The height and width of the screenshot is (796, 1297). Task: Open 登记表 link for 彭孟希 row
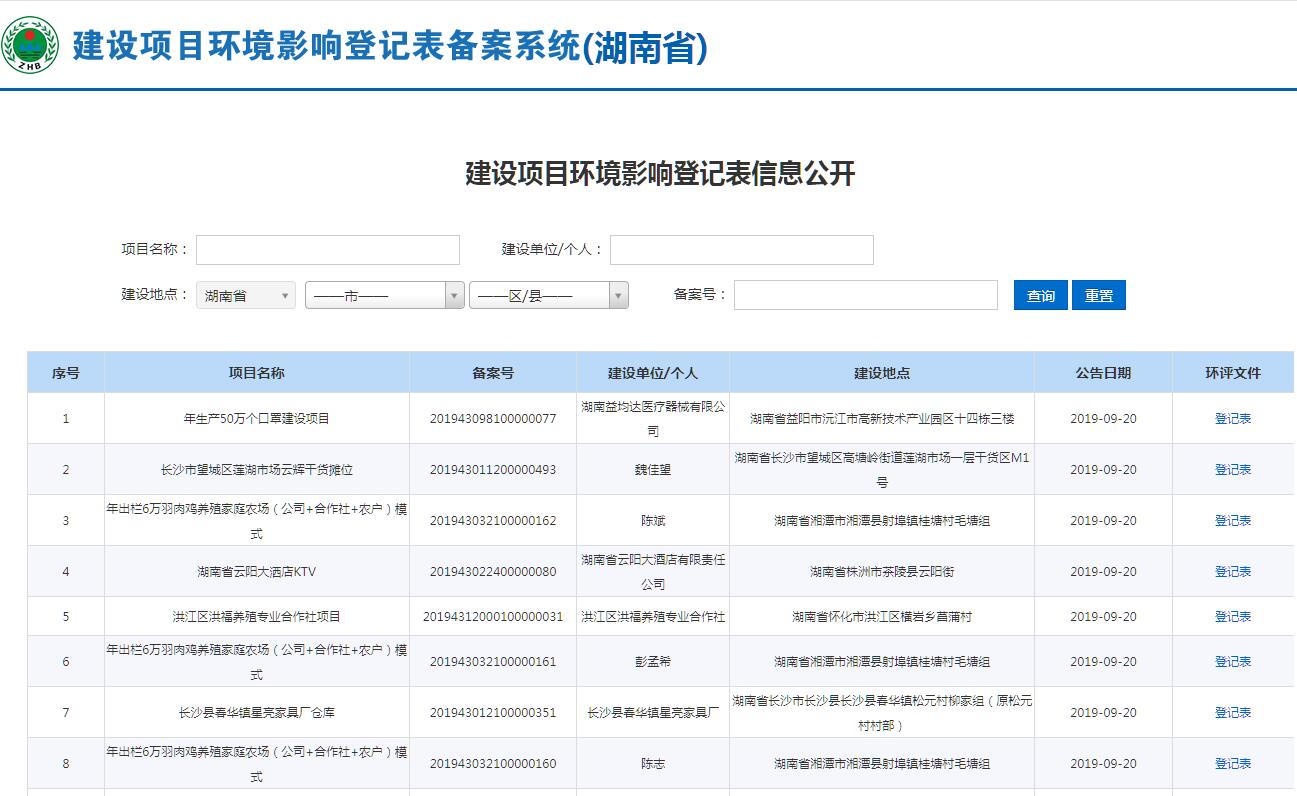click(1232, 662)
